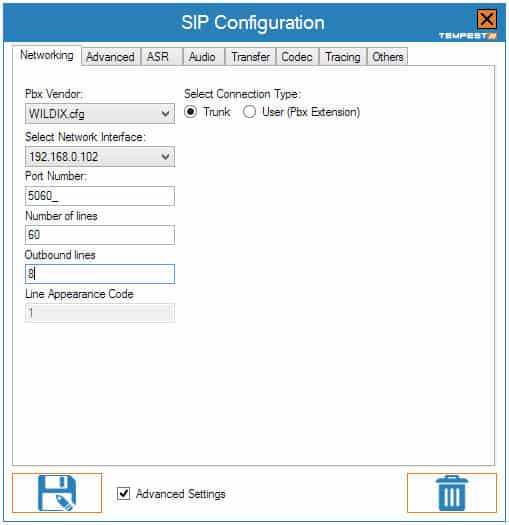Click the floppy disk save icon

pyautogui.click(x=57, y=493)
